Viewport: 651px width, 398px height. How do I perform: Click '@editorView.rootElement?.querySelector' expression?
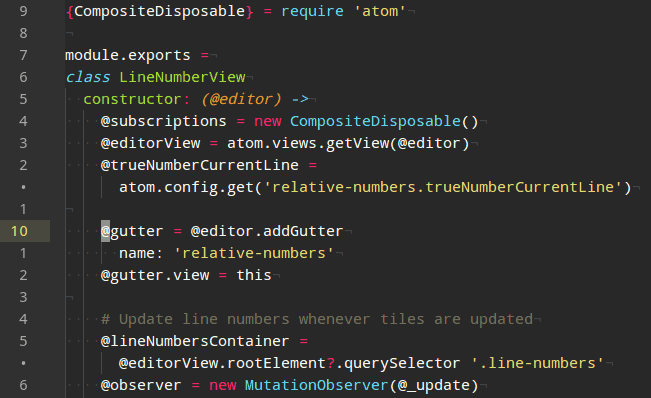click(289, 363)
